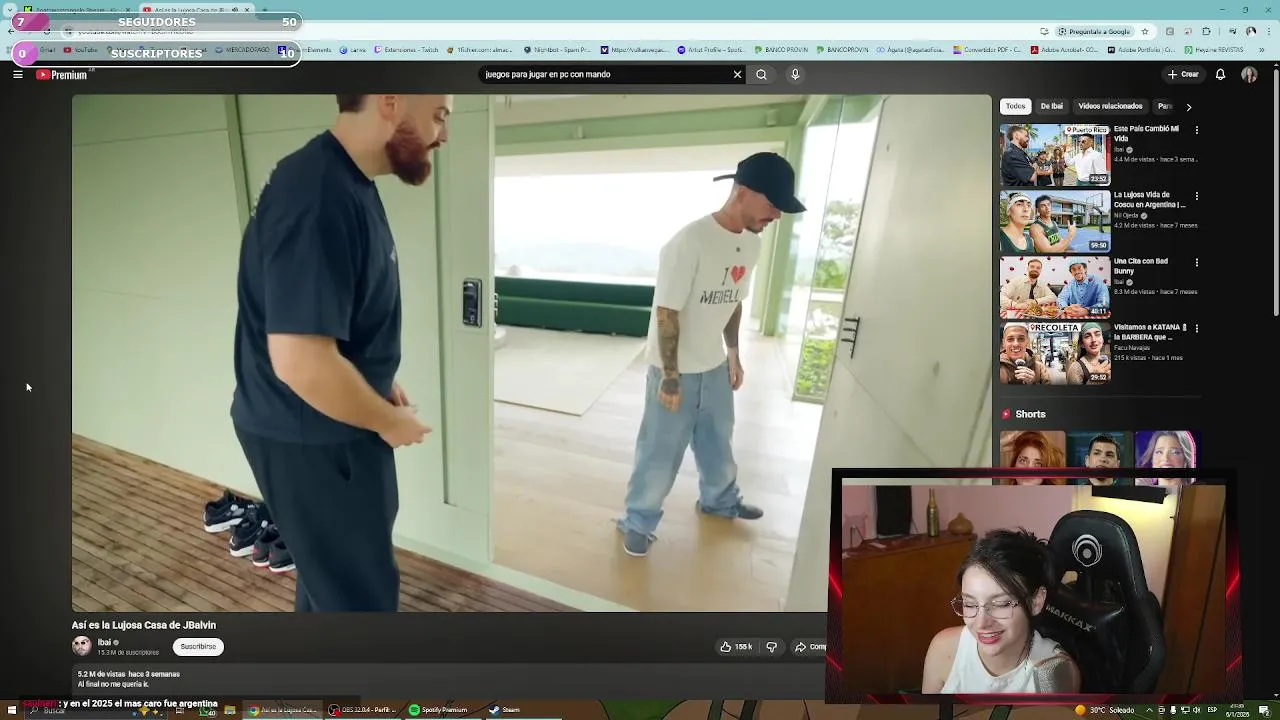Click the Una Cita con Bad Bunny title
The width and height of the screenshot is (1280, 720).
(1141, 266)
